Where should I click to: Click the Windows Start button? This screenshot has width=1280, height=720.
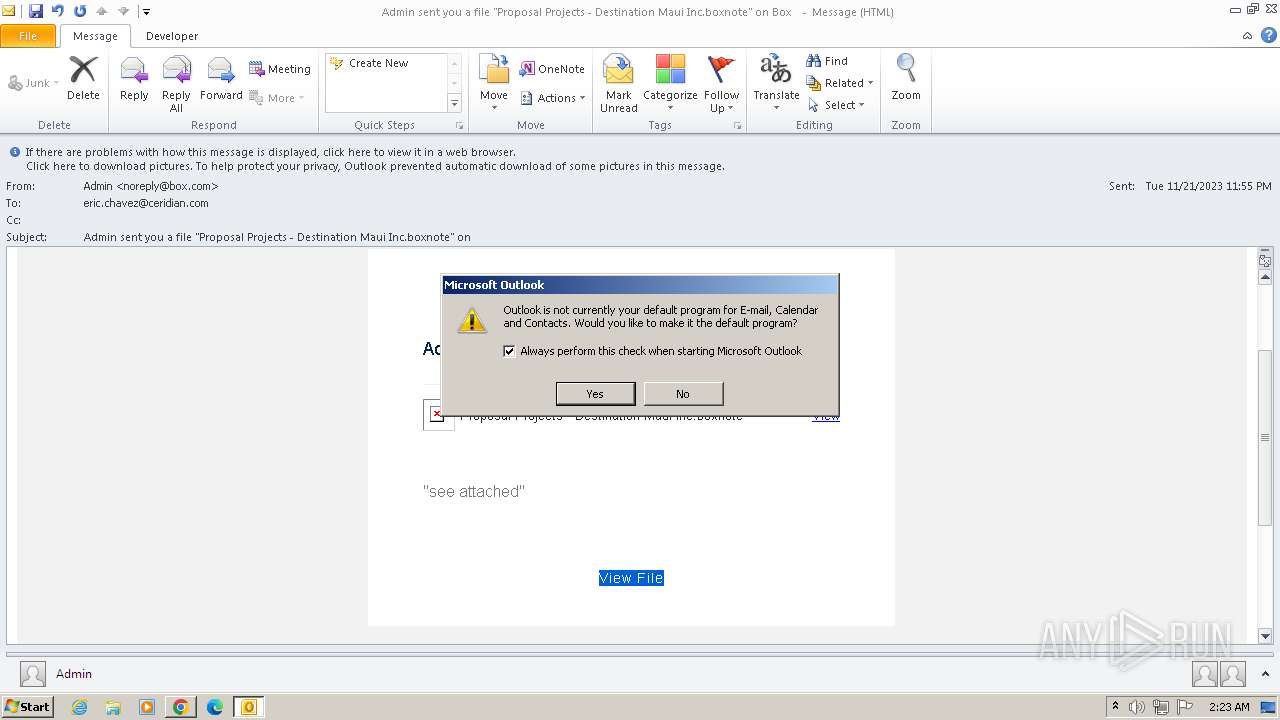coord(28,707)
